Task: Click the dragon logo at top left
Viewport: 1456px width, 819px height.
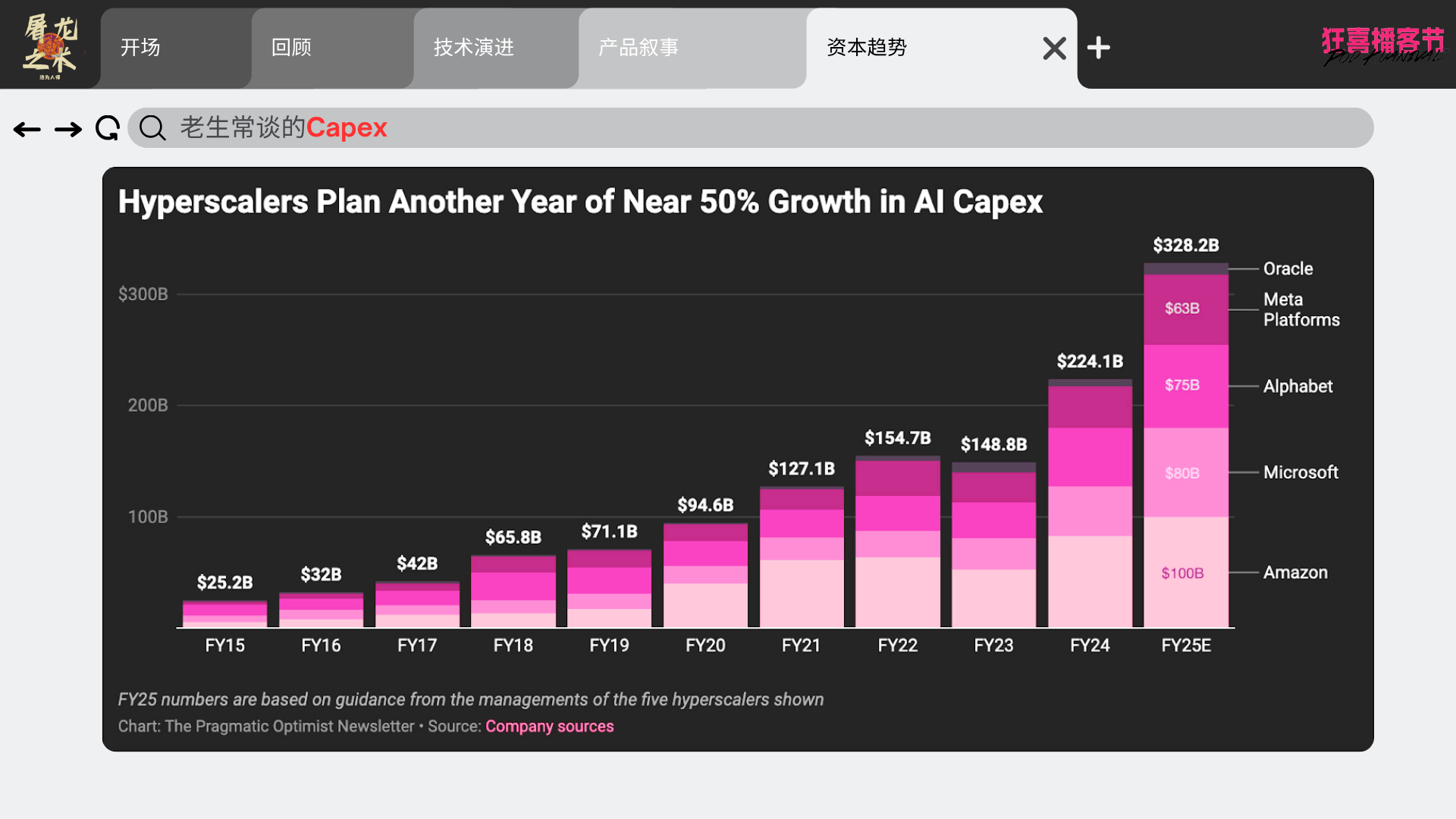Action: tap(50, 45)
